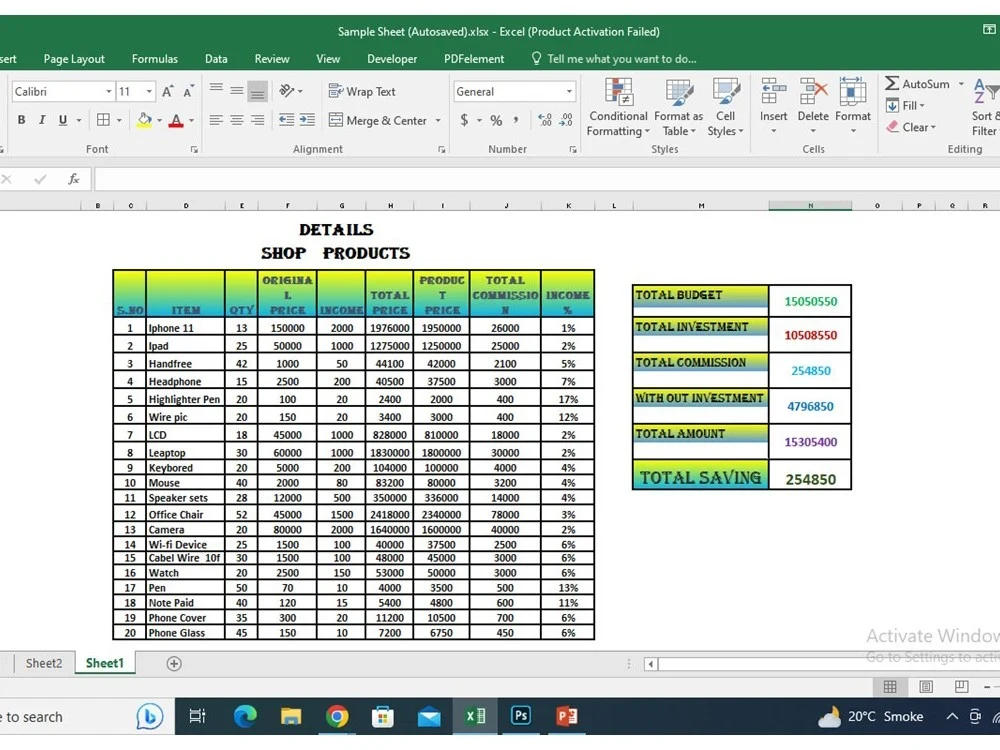This screenshot has height=750, width=1000.
Task: Align text to top
Action: 216,89
